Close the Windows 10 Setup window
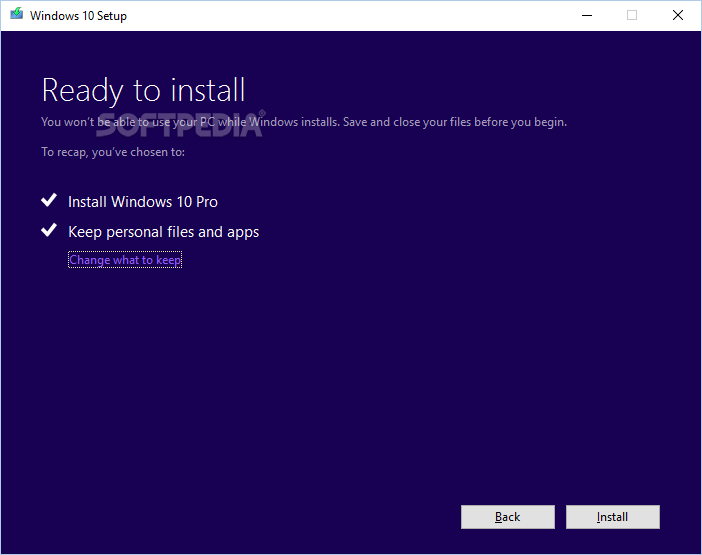 click(x=678, y=16)
